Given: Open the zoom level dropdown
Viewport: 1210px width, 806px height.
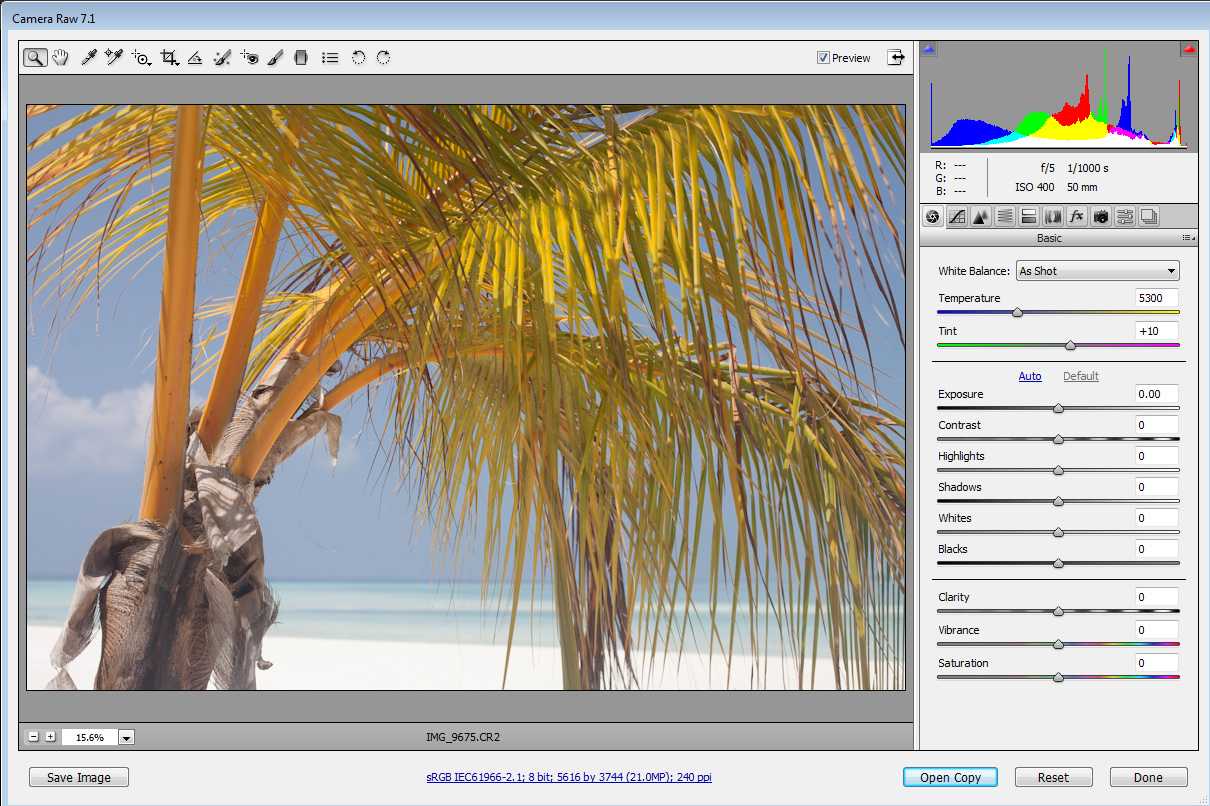Looking at the screenshot, I should (126, 737).
